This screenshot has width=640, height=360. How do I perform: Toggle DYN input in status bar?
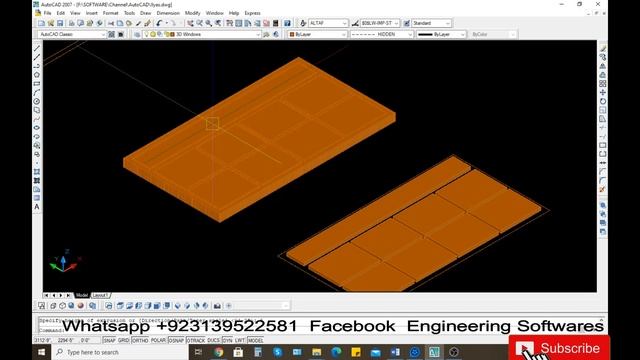pos(227,340)
